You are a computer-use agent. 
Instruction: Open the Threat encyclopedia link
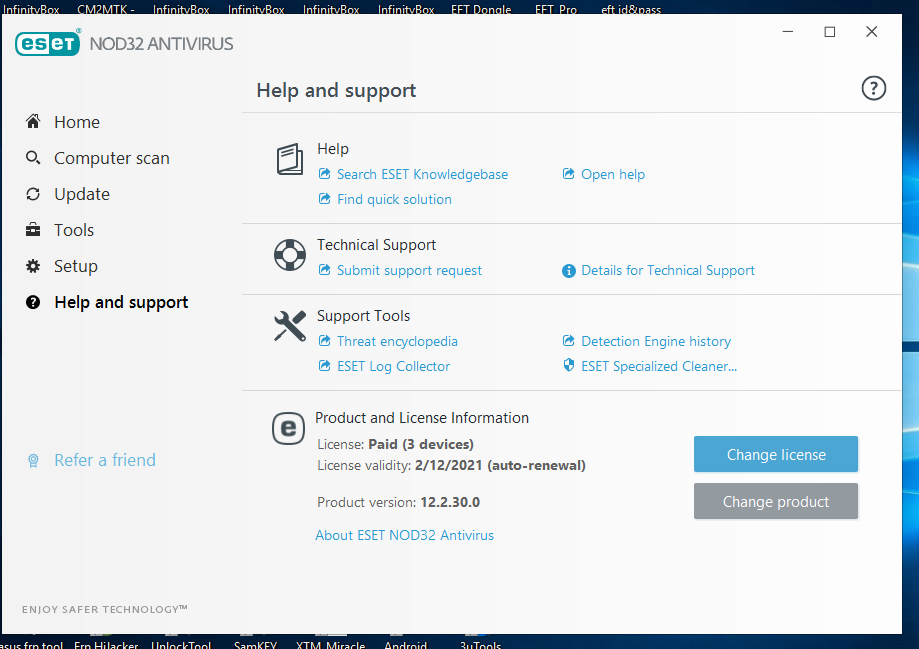[397, 341]
